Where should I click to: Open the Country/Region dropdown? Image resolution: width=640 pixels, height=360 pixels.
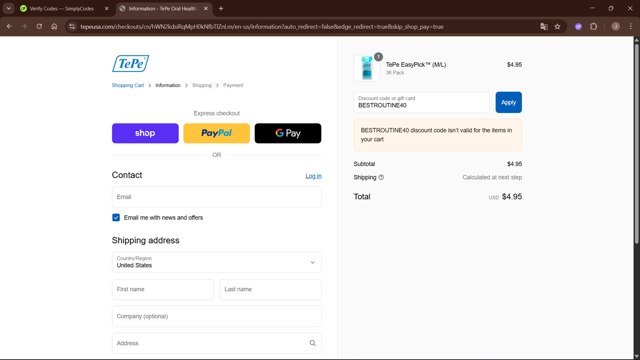(x=217, y=262)
